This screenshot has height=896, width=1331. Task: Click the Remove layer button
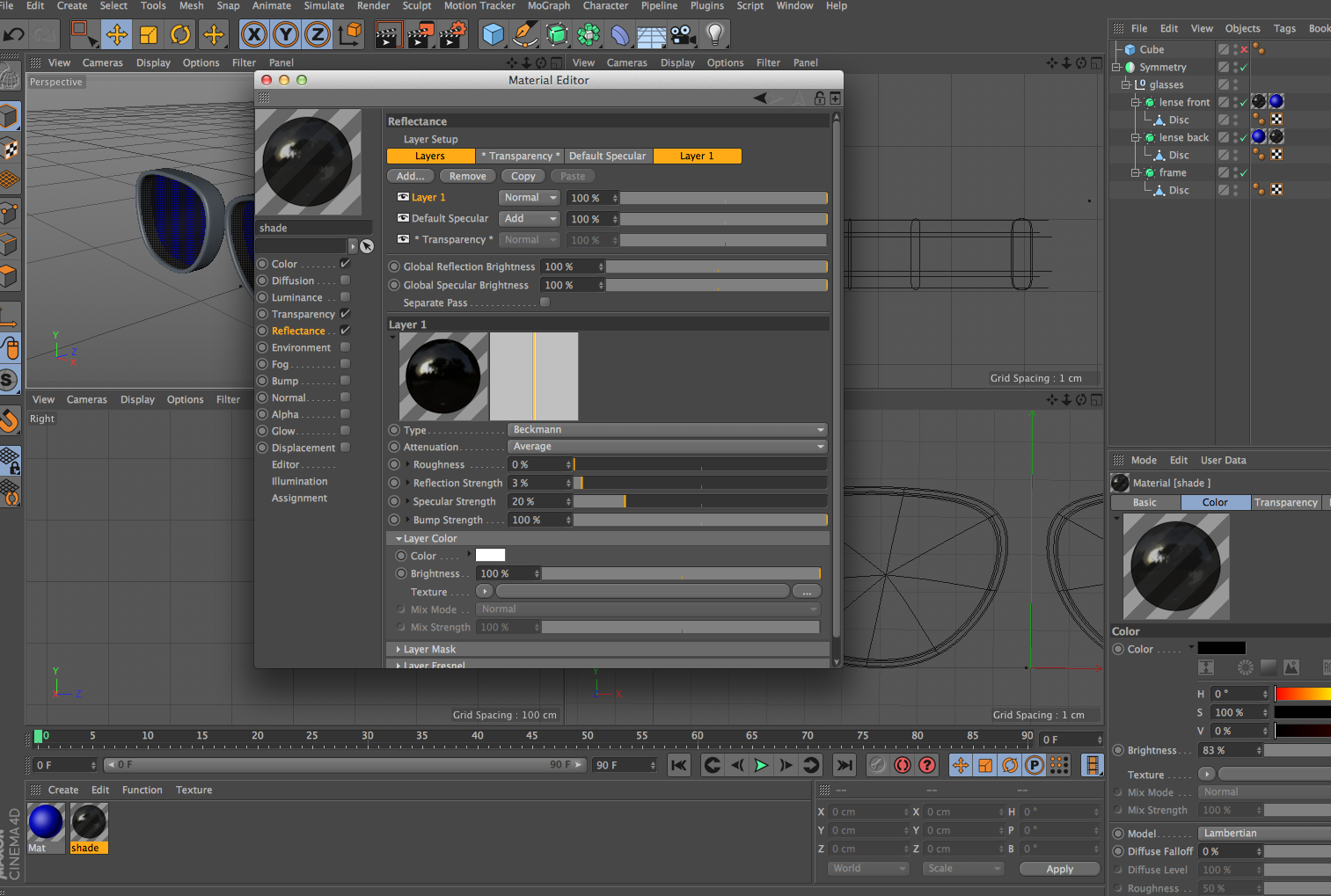pyautogui.click(x=468, y=177)
